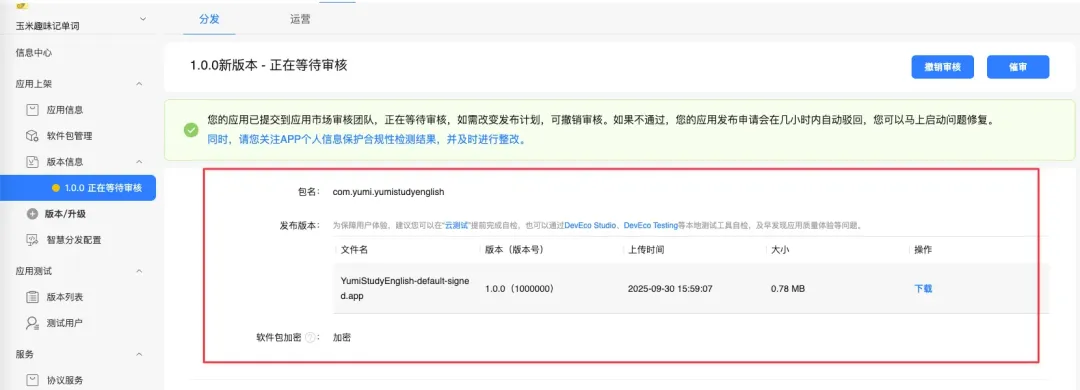Click the 大小 column header

pyautogui.click(x=780, y=249)
